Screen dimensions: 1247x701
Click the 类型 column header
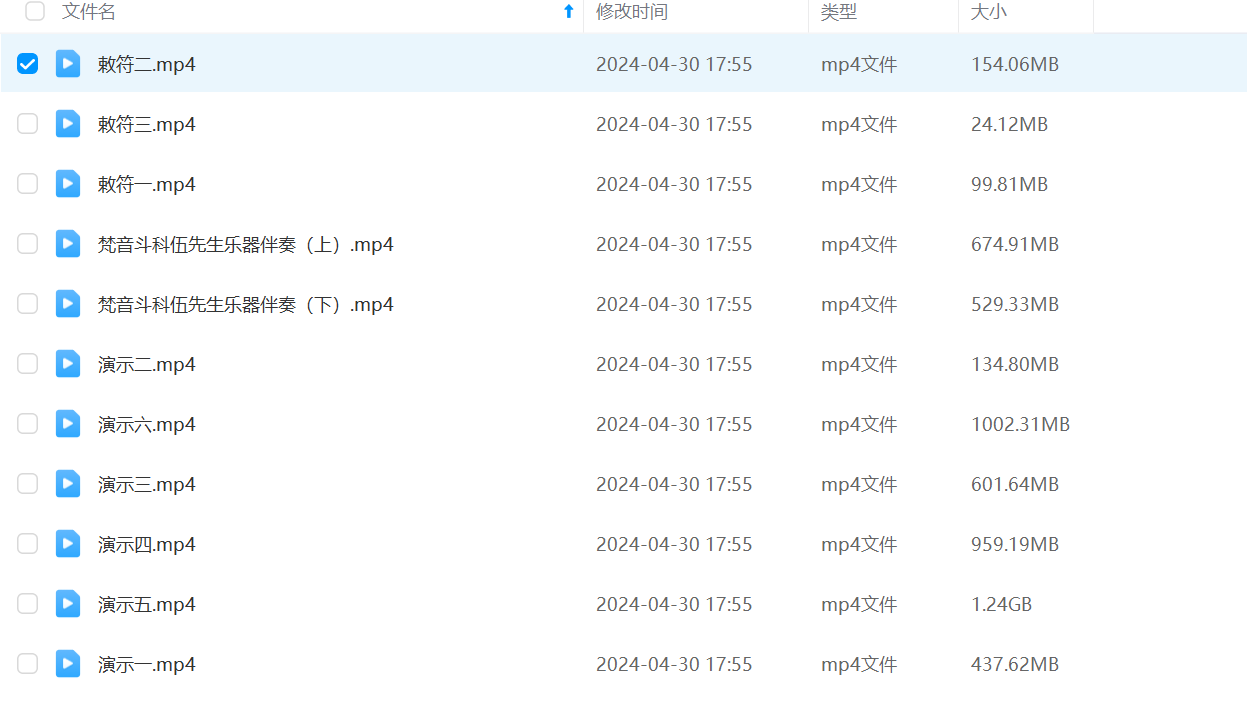(839, 12)
